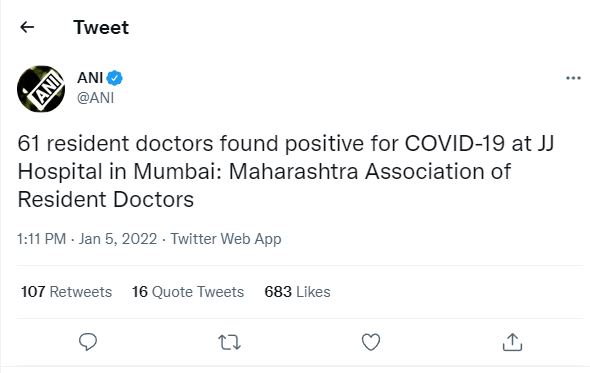Click the blue verified badge next to ANI
590x373 pixels.
(x=114, y=78)
